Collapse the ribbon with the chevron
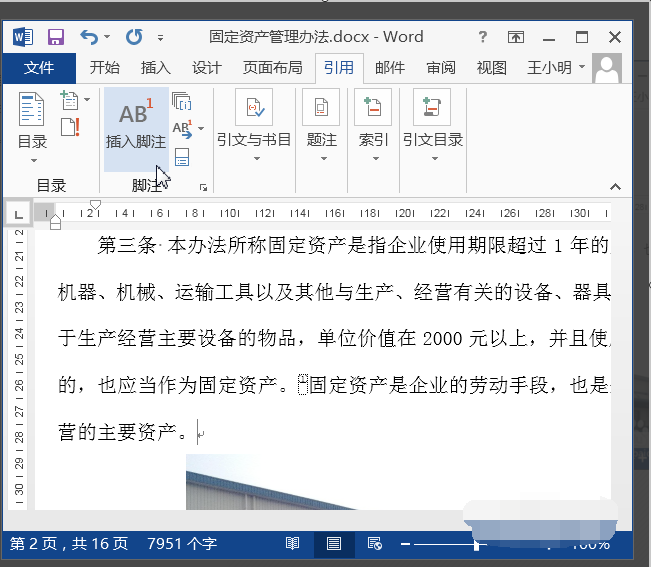This screenshot has height=567, width=651. [615, 187]
